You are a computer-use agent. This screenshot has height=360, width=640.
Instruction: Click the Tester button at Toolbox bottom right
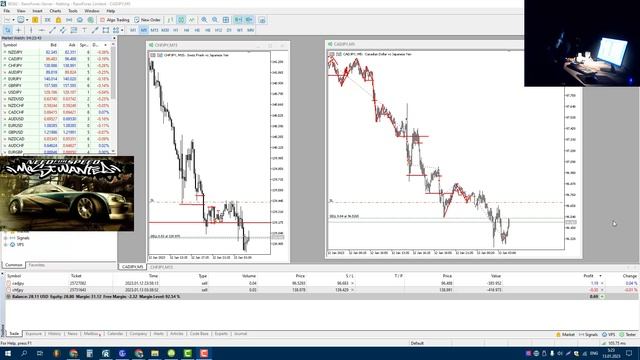(x=628, y=335)
